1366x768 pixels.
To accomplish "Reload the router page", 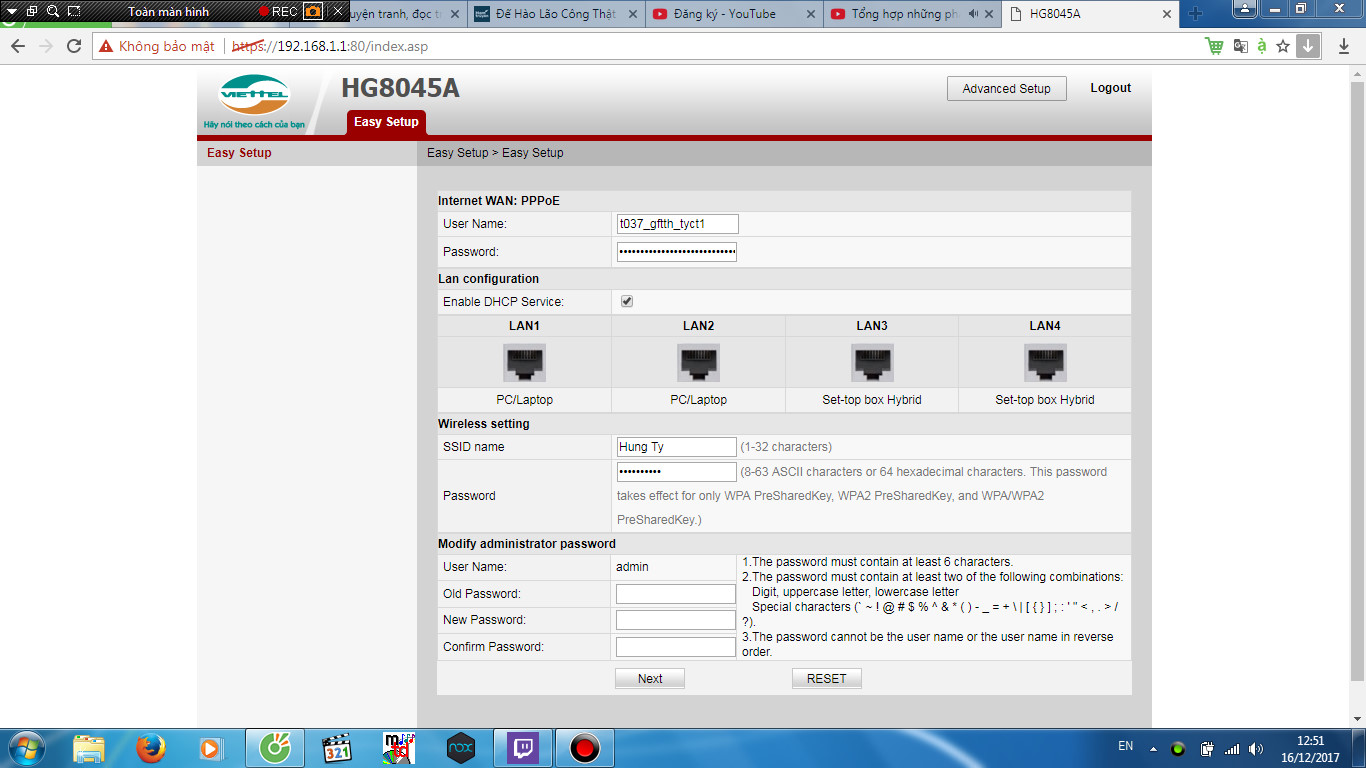I will click(74, 46).
